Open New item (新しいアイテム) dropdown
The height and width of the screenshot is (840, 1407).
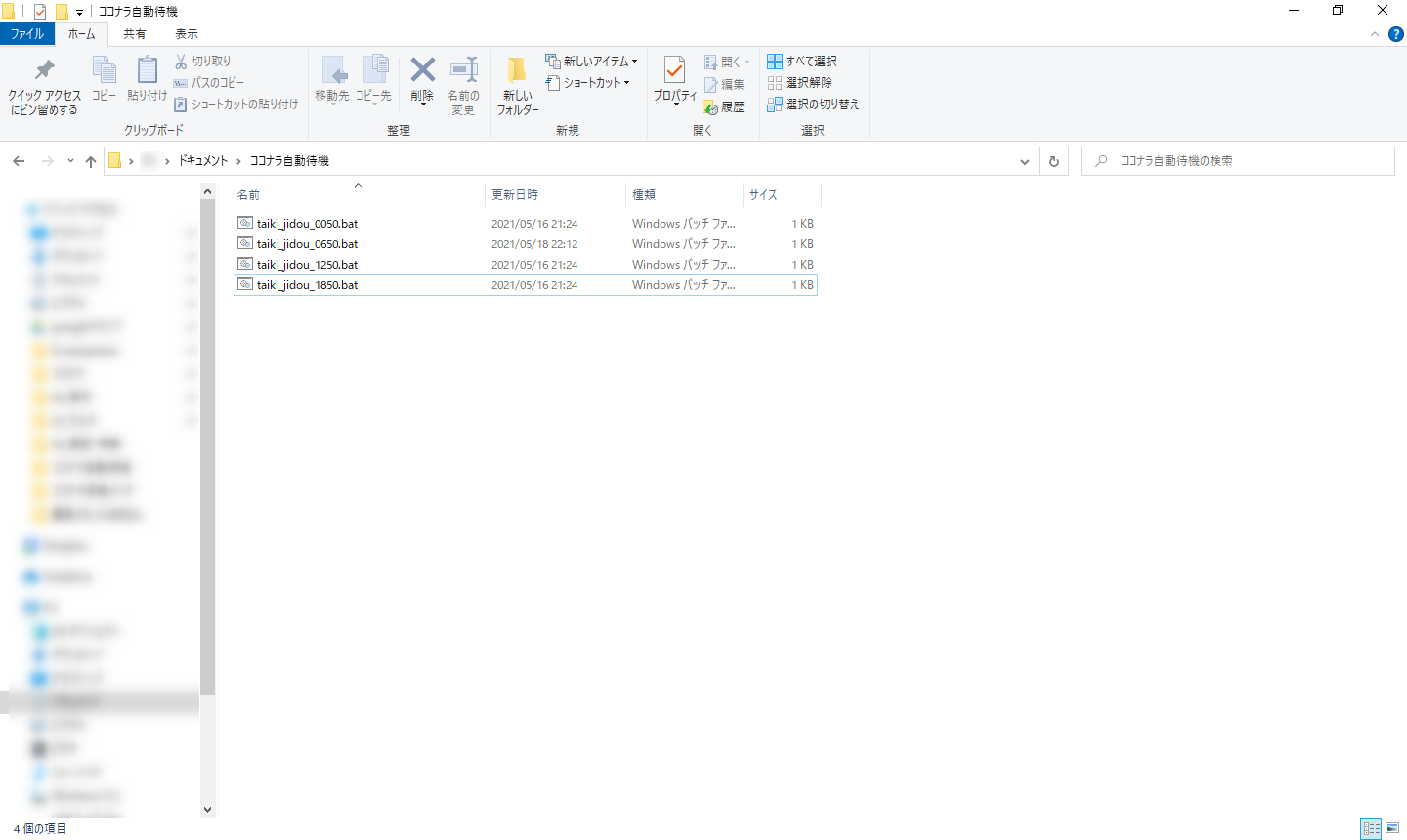(591, 61)
